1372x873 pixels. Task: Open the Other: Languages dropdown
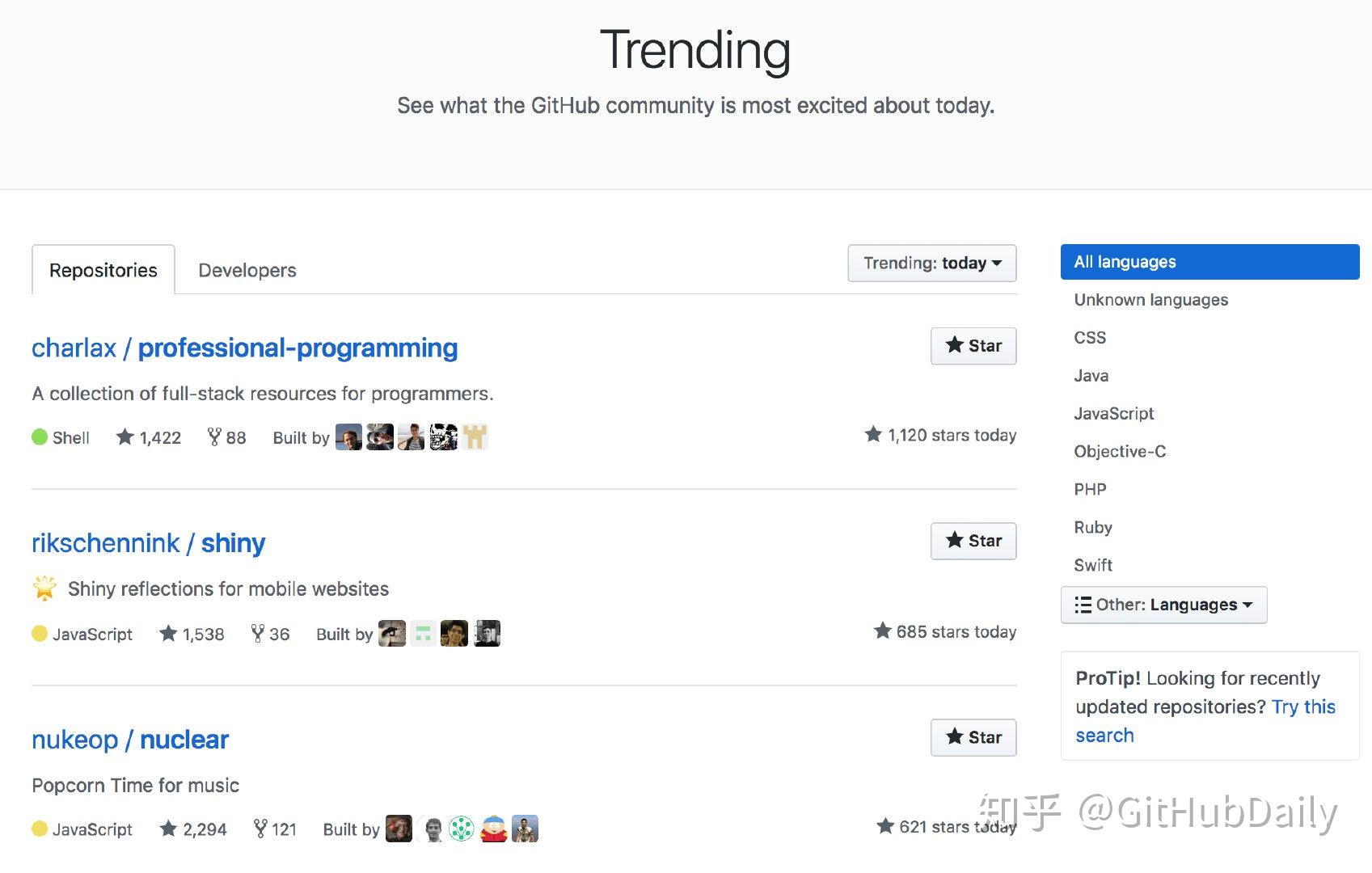(x=1163, y=605)
